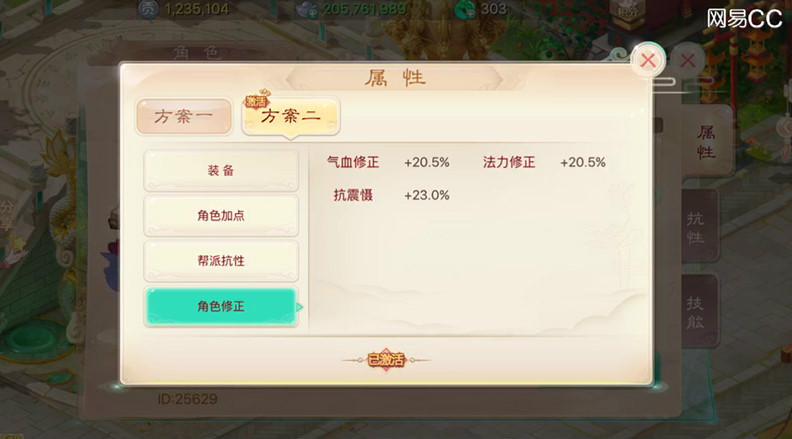The width and height of the screenshot is (792, 439).
Task: Select the highlighted 角色修正 category
Action: tap(221, 307)
